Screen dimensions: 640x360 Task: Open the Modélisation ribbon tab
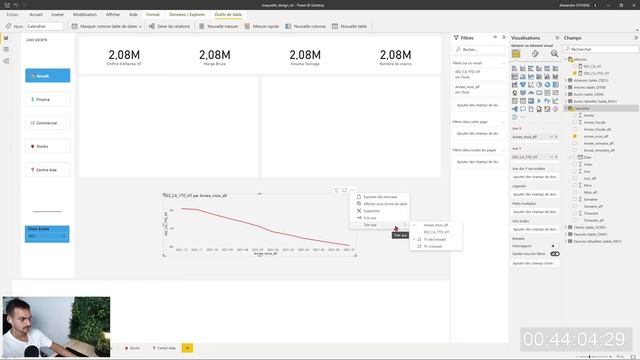85,14
